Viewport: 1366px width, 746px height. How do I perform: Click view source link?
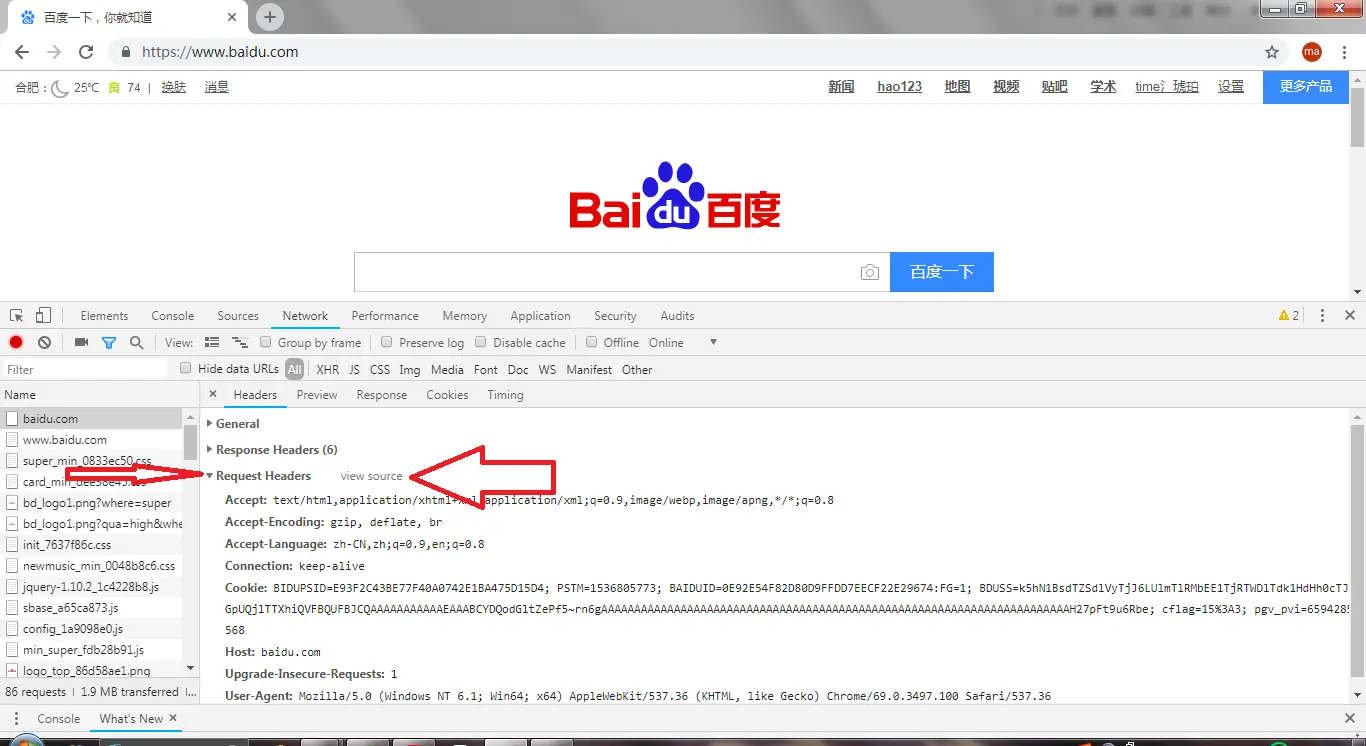click(x=371, y=476)
